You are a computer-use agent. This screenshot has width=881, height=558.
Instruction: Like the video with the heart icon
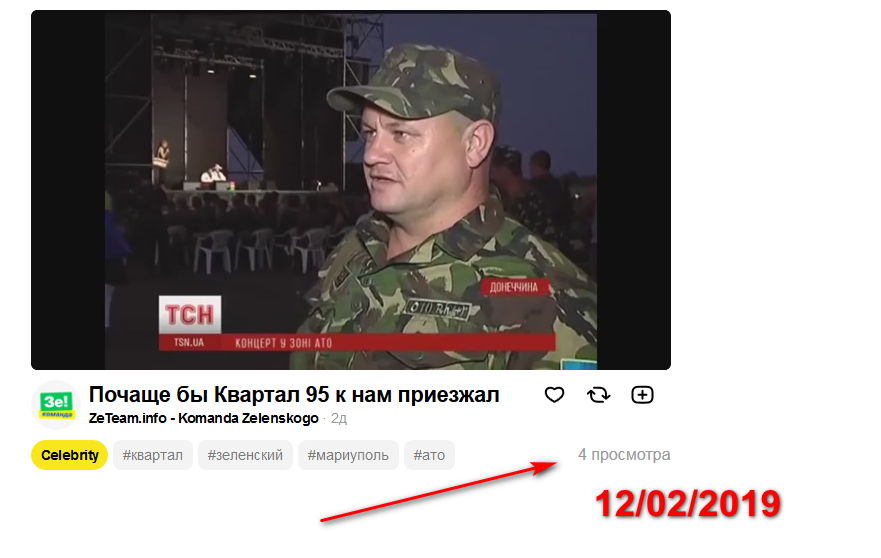[554, 395]
